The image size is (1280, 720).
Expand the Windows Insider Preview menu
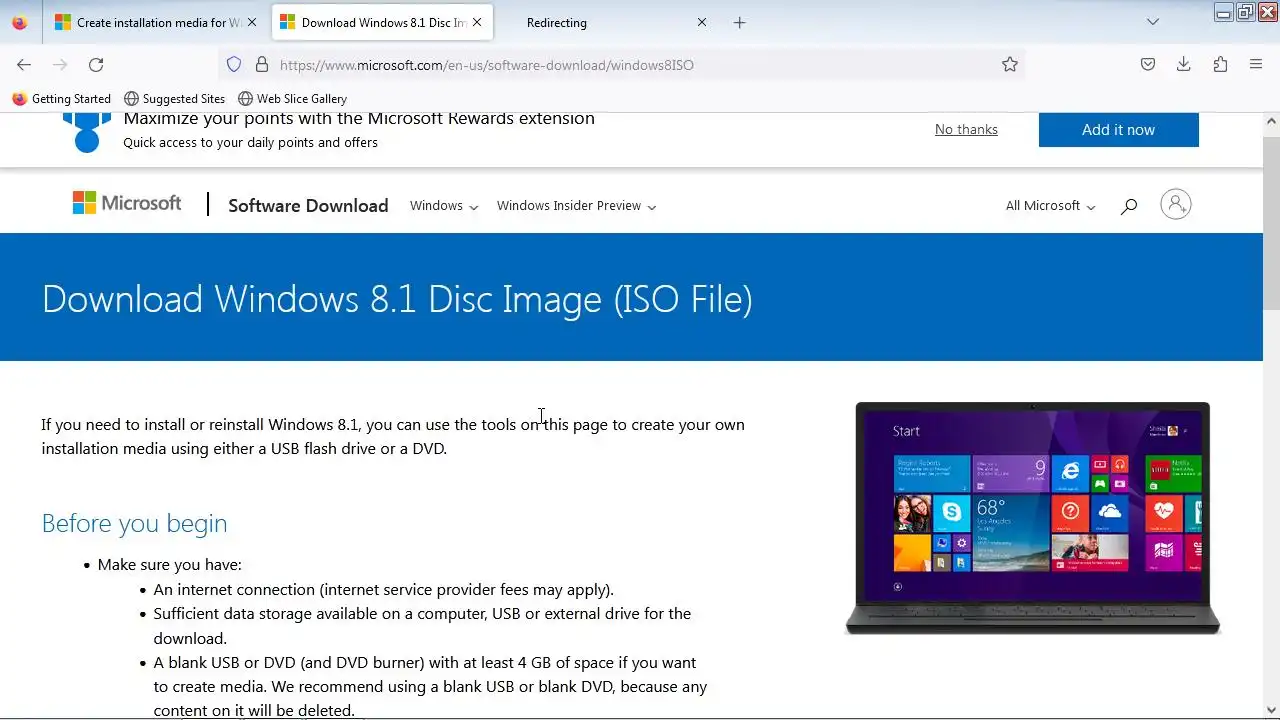[576, 205]
